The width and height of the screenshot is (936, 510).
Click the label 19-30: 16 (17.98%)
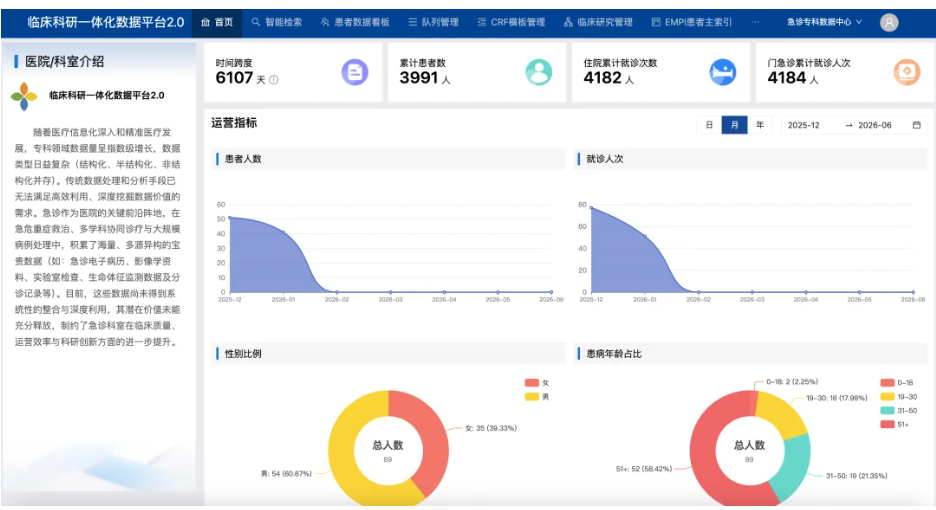(836, 398)
